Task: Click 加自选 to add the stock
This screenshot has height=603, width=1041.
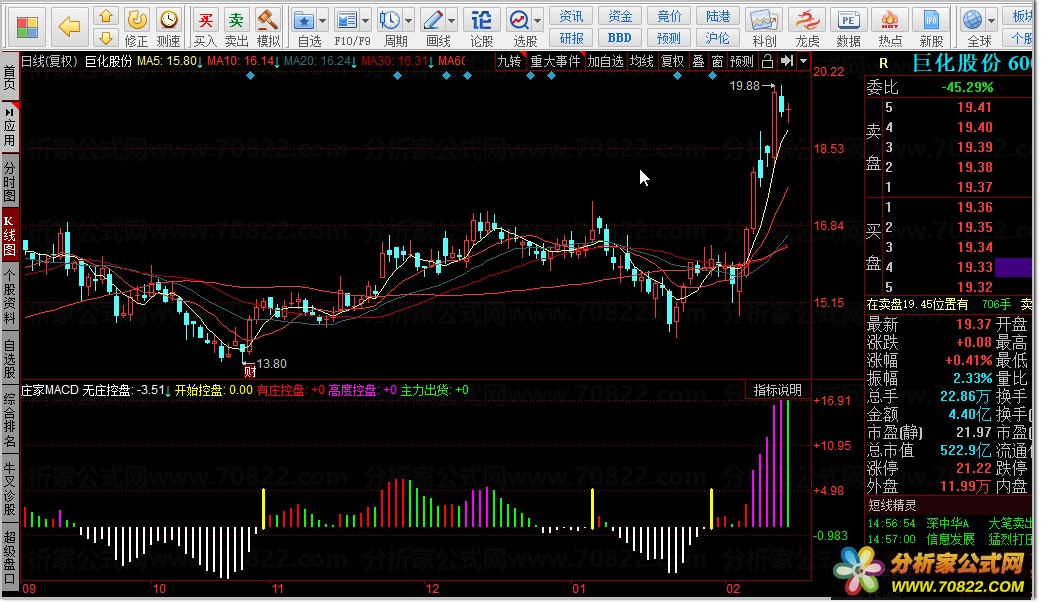Action: (x=605, y=62)
